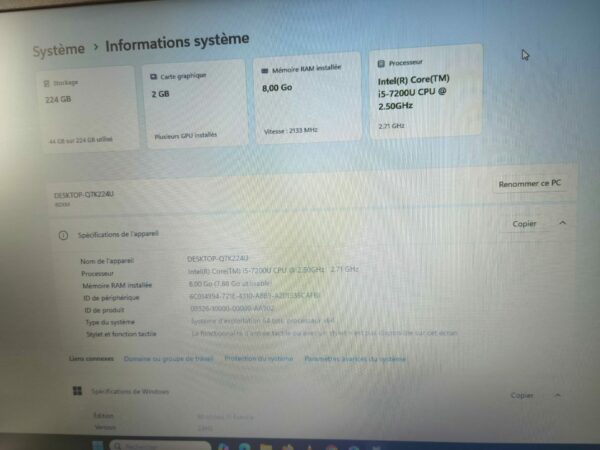Viewport: 600px width, 450px height.
Task: Click the Spécifications de l'appareil section heading
Action: click(118, 234)
